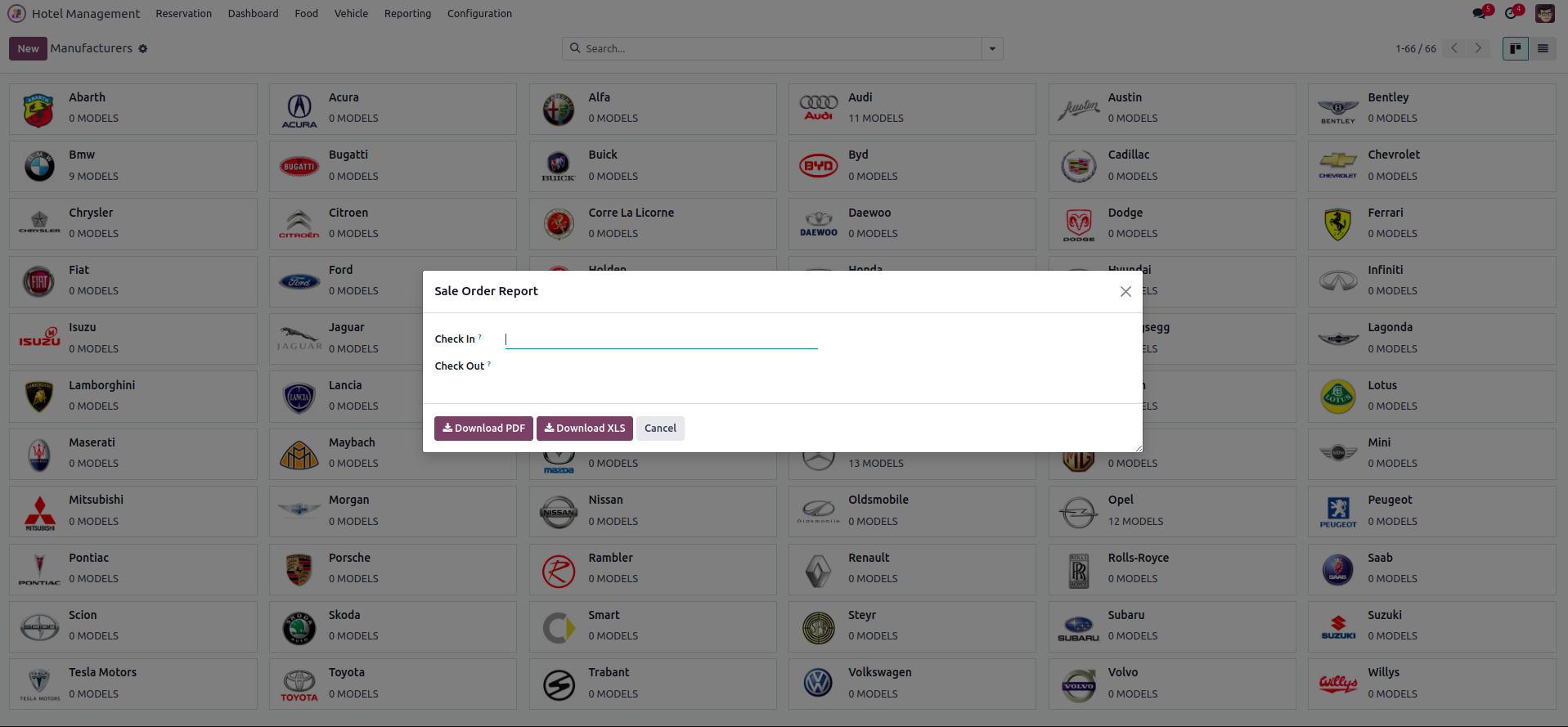Click the Ferrari logo thumbnail
The height and width of the screenshot is (727, 1568).
click(x=1337, y=224)
